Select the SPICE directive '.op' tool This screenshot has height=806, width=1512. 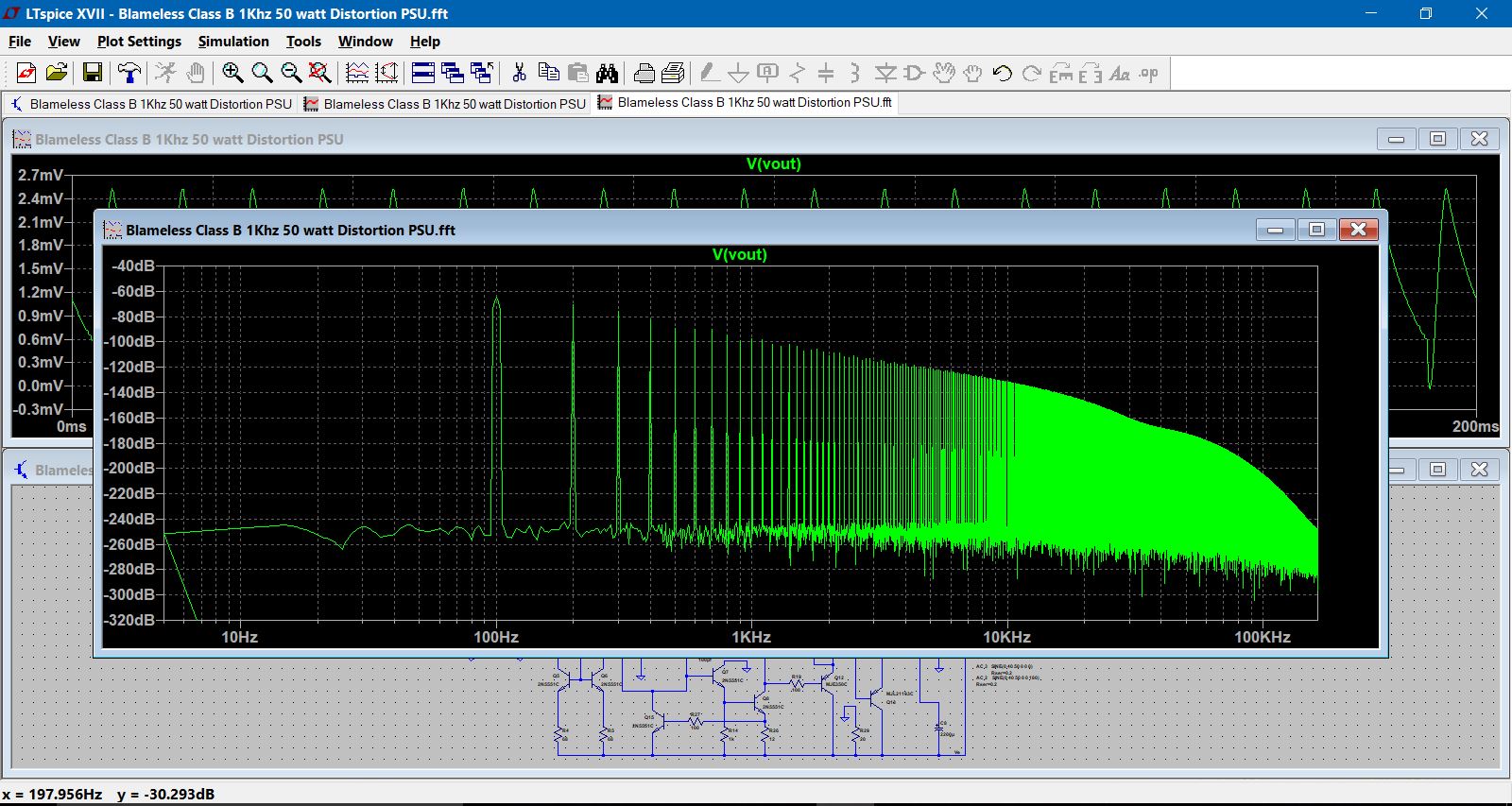coord(1148,73)
